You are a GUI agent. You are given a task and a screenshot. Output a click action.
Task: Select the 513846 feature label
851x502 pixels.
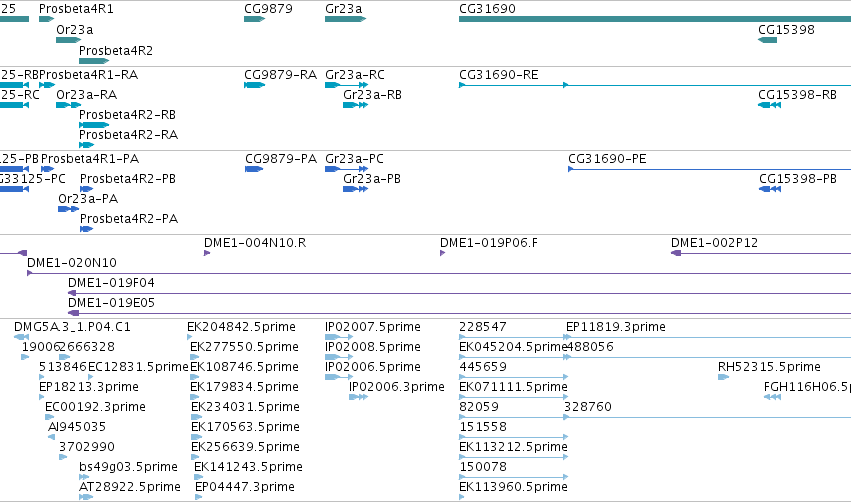[63, 367]
